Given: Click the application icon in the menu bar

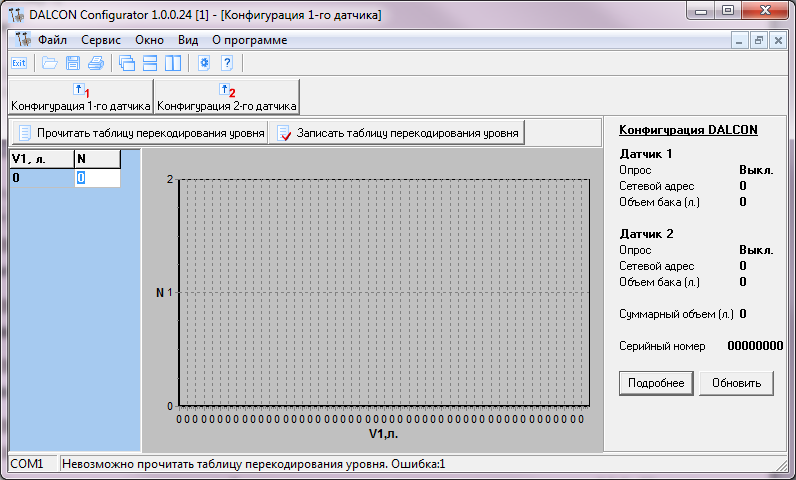Looking at the screenshot, I should coord(23,40).
